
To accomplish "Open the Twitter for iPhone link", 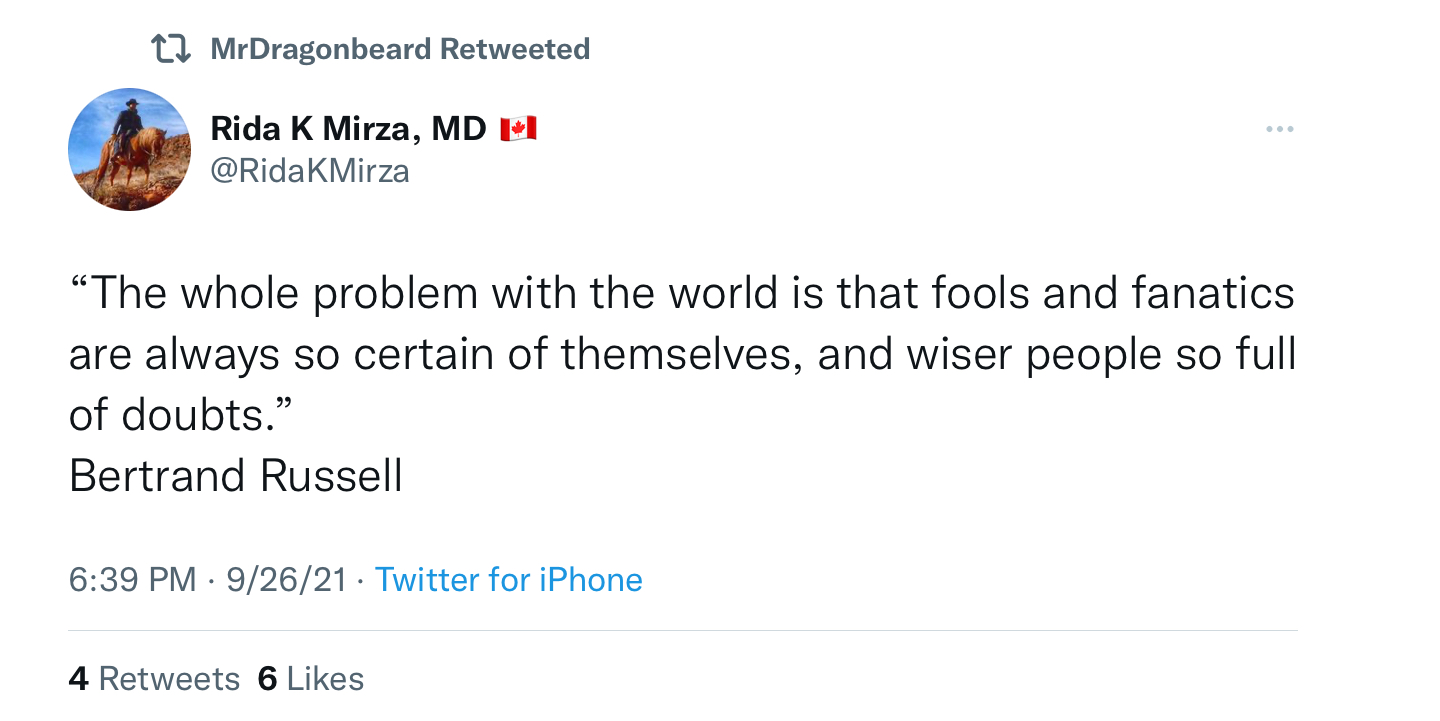I will point(508,580).
